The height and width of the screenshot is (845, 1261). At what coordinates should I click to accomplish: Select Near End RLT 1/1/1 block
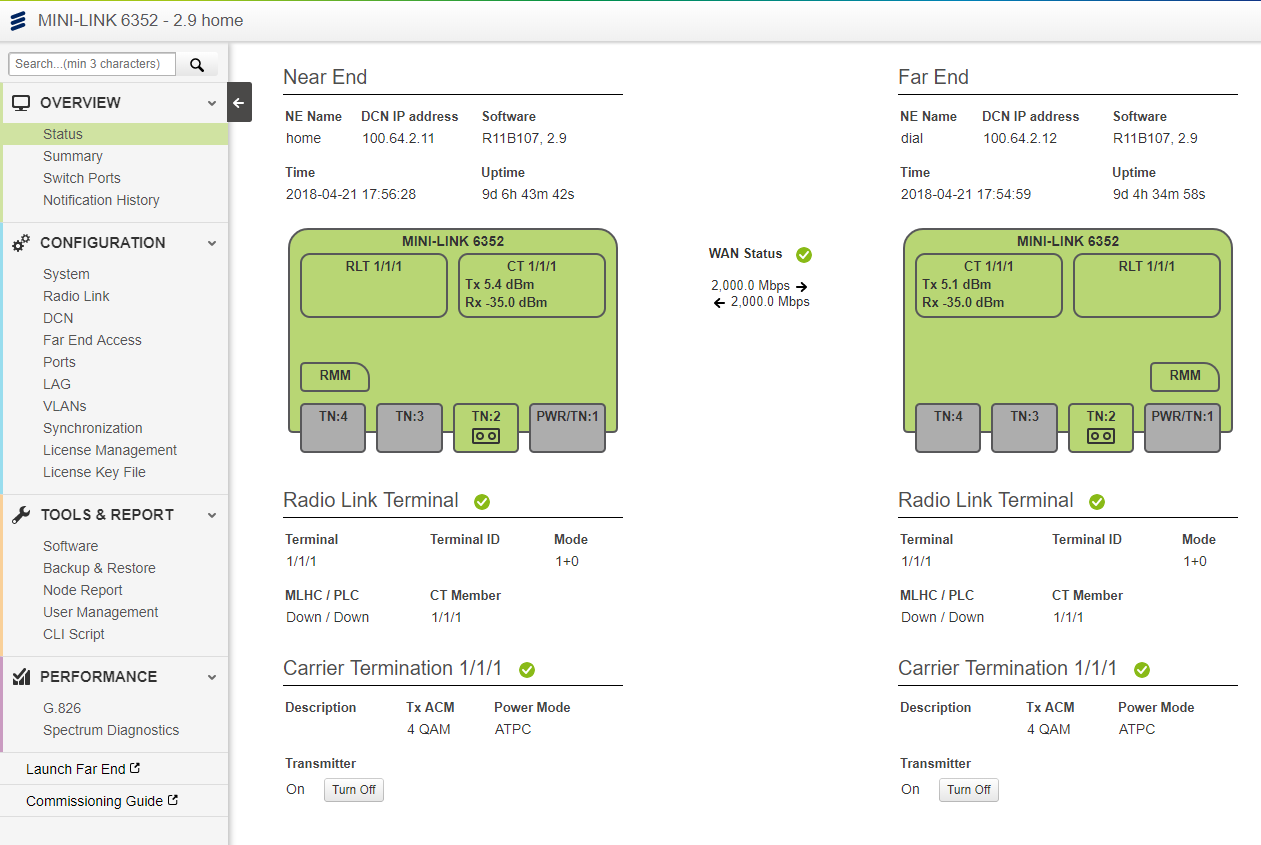pyautogui.click(x=374, y=286)
